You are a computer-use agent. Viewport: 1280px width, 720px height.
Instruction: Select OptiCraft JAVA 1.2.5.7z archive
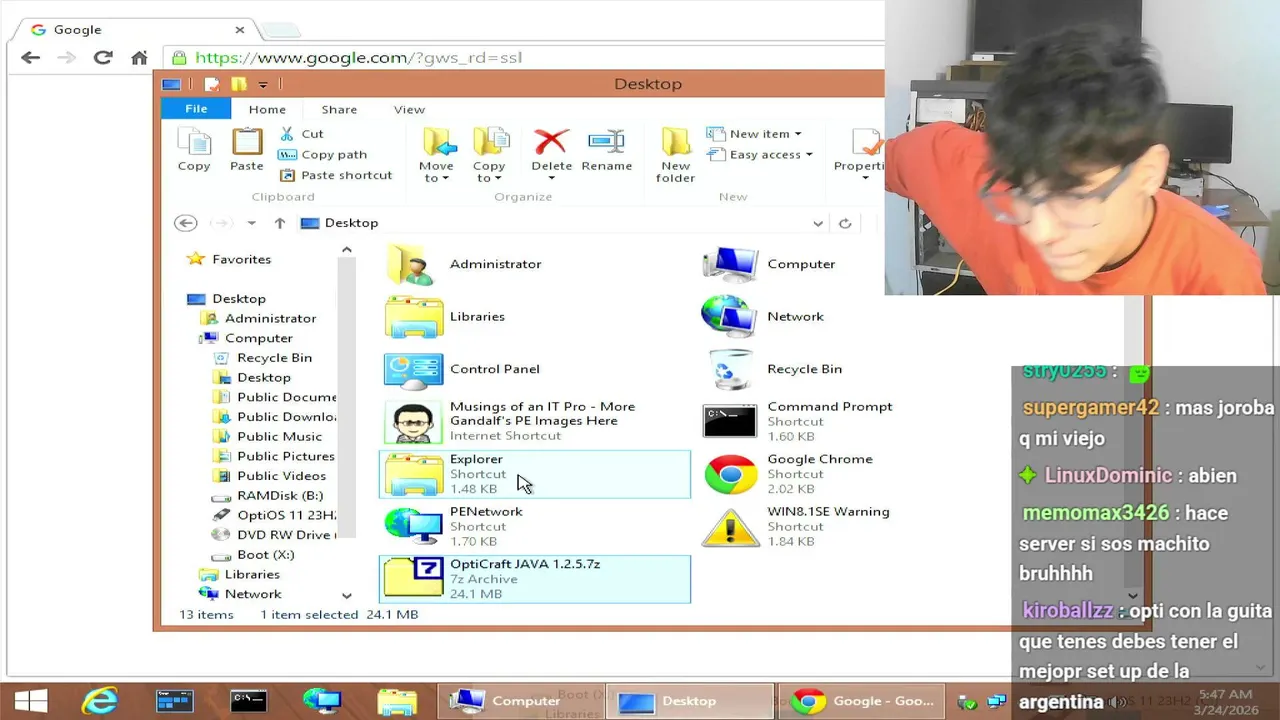click(x=534, y=579)
